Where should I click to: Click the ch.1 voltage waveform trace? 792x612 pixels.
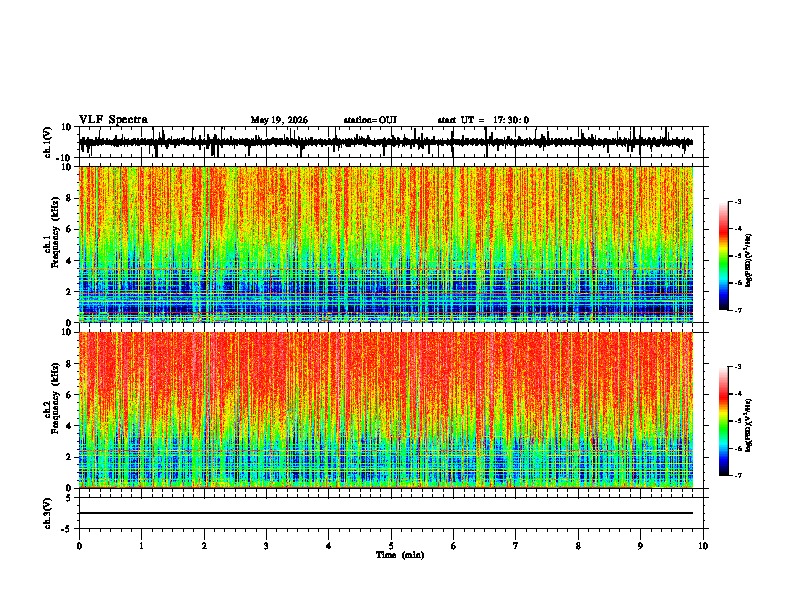point(386,142)
